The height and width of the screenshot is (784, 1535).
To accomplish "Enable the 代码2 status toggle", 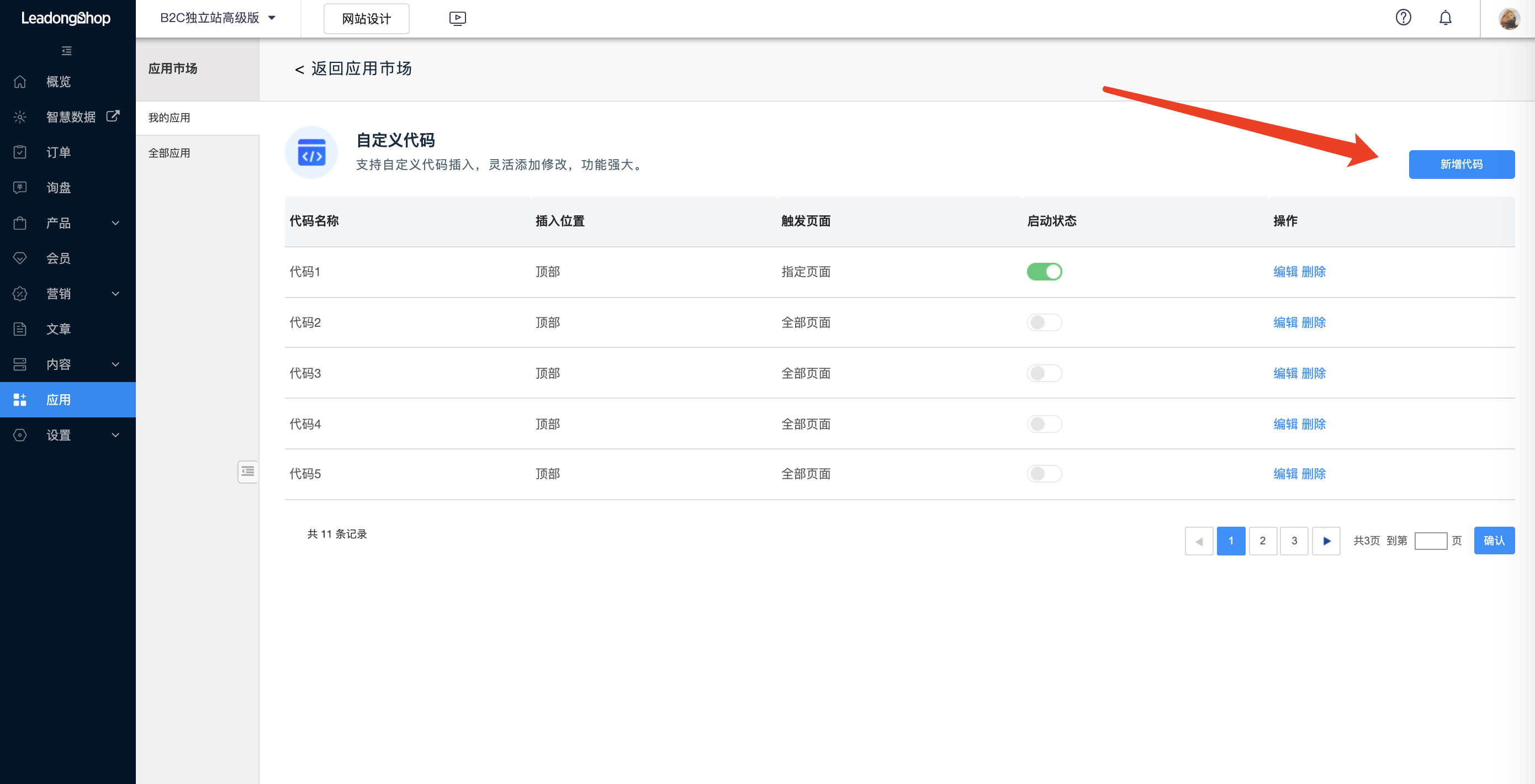I will (1044, 322).
